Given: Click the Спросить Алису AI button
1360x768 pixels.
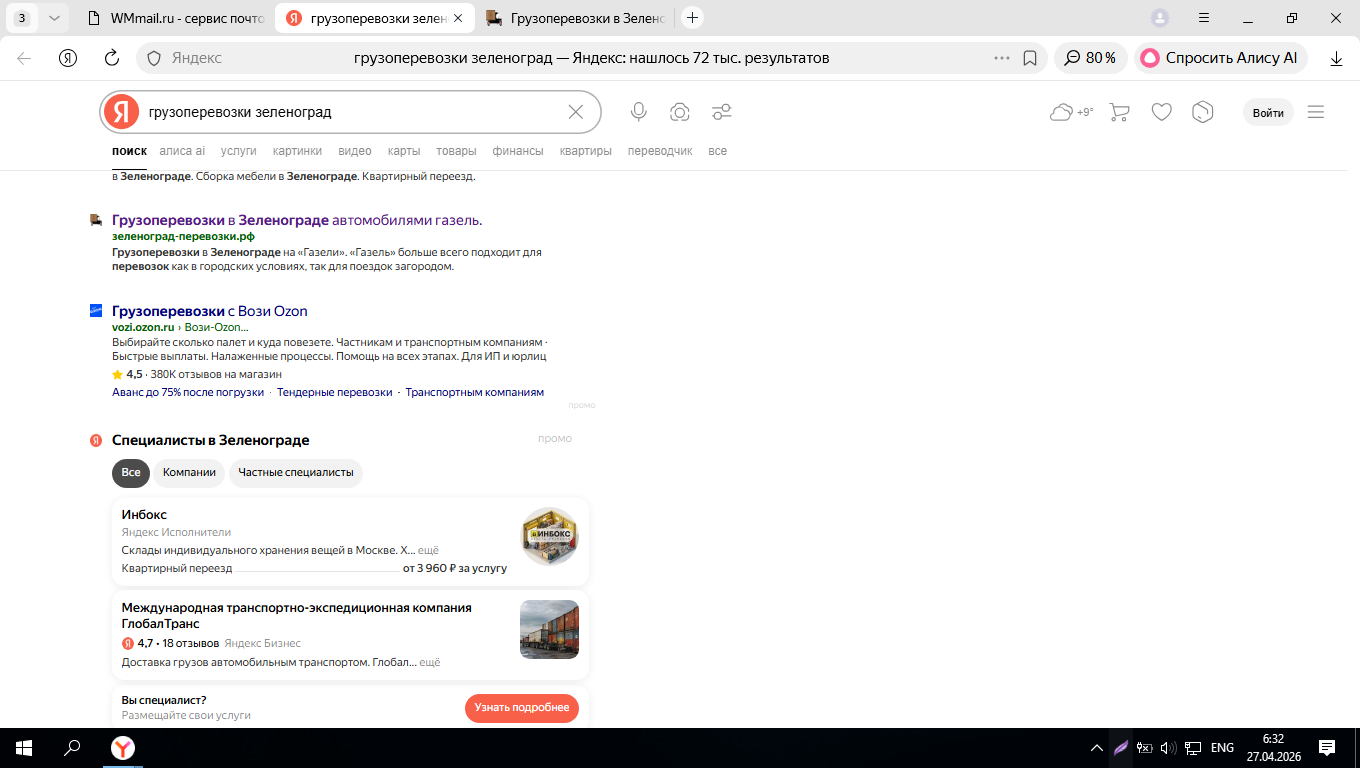Looking at the screenshot, I should pos(1220,58).
